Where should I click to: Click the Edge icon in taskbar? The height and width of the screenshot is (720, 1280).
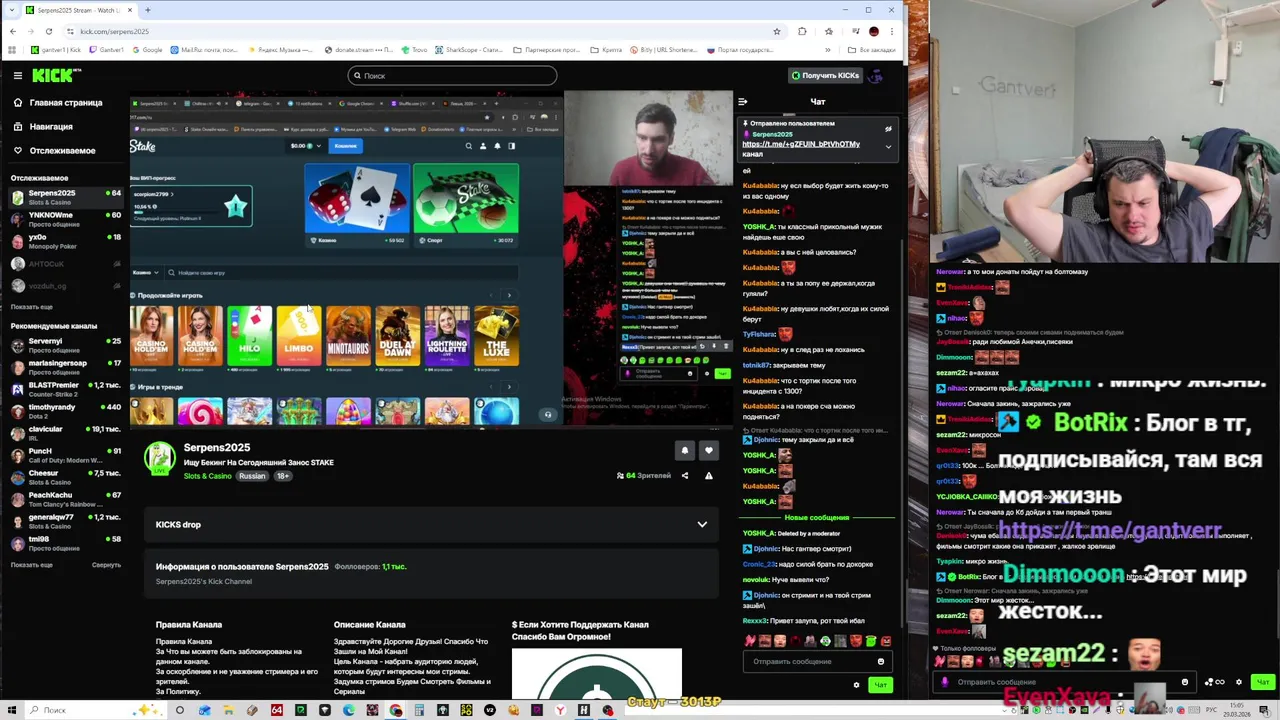coord(349,710)
